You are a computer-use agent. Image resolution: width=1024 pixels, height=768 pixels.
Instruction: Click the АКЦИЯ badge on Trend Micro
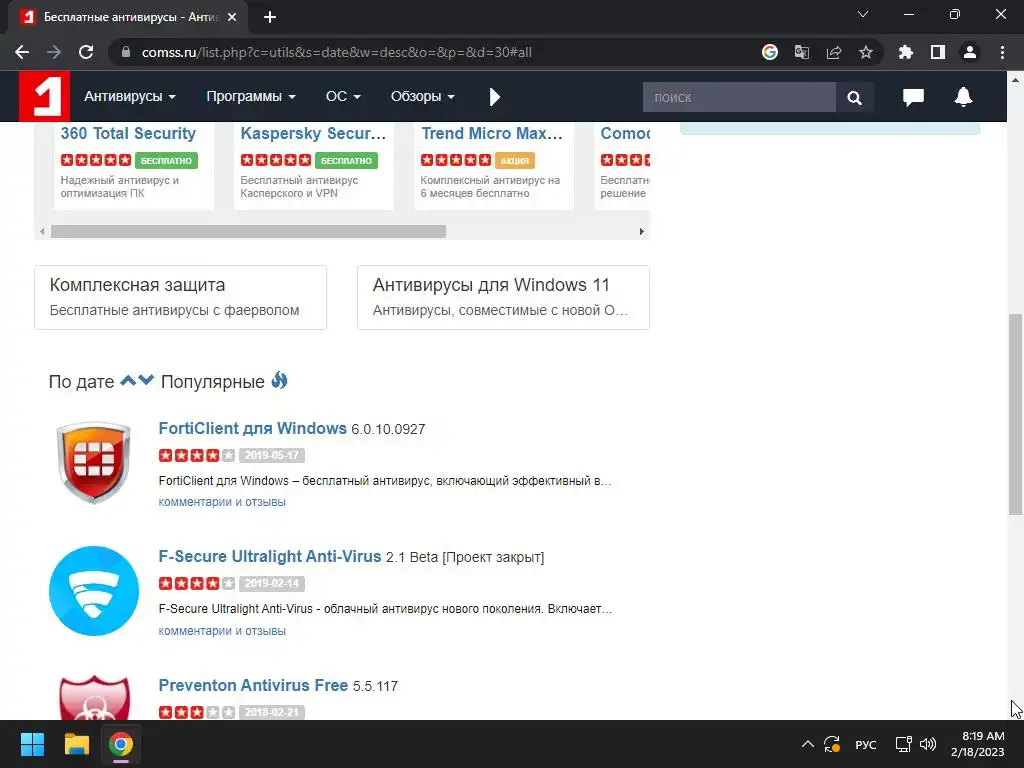coord(515,161)
